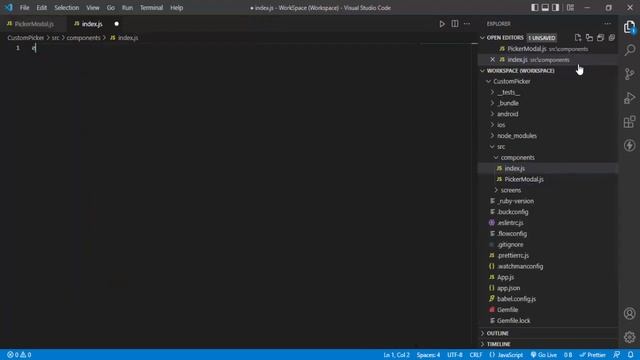Collapse the src folder
Viewport: 640px width, 360px height.
click(492, 147)
